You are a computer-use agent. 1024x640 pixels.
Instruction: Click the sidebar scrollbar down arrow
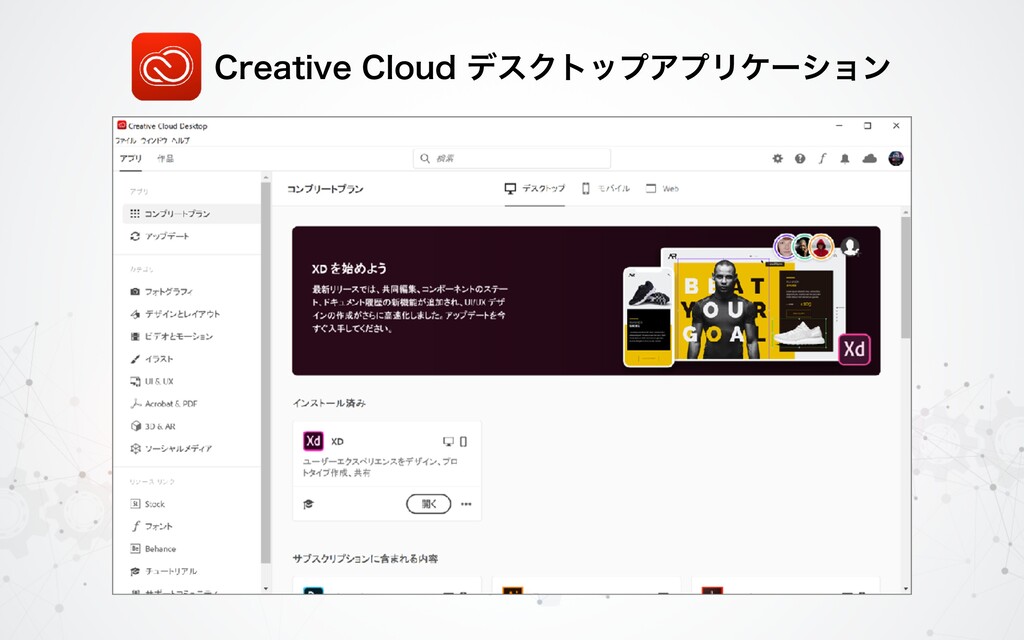(266, 588)
